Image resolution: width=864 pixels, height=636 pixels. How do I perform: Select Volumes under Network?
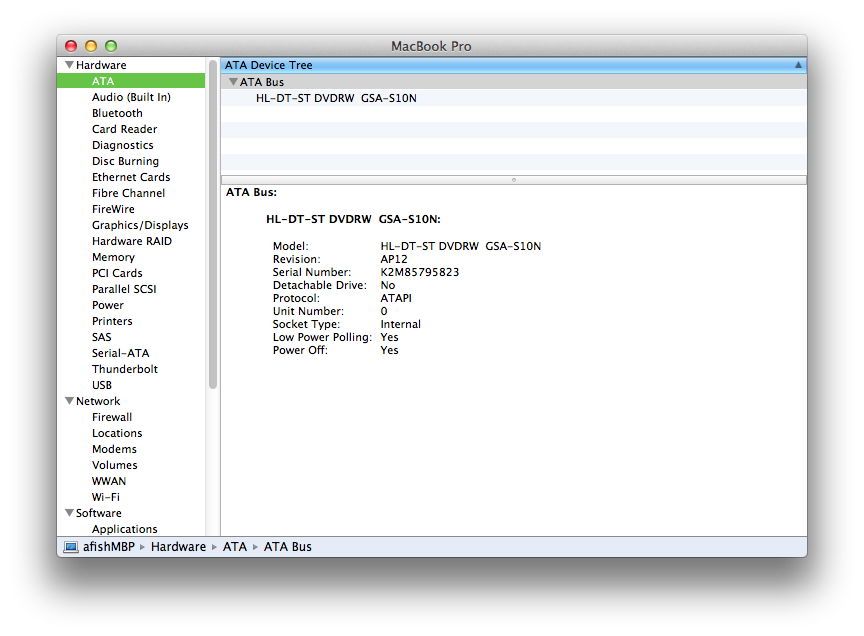115,465
